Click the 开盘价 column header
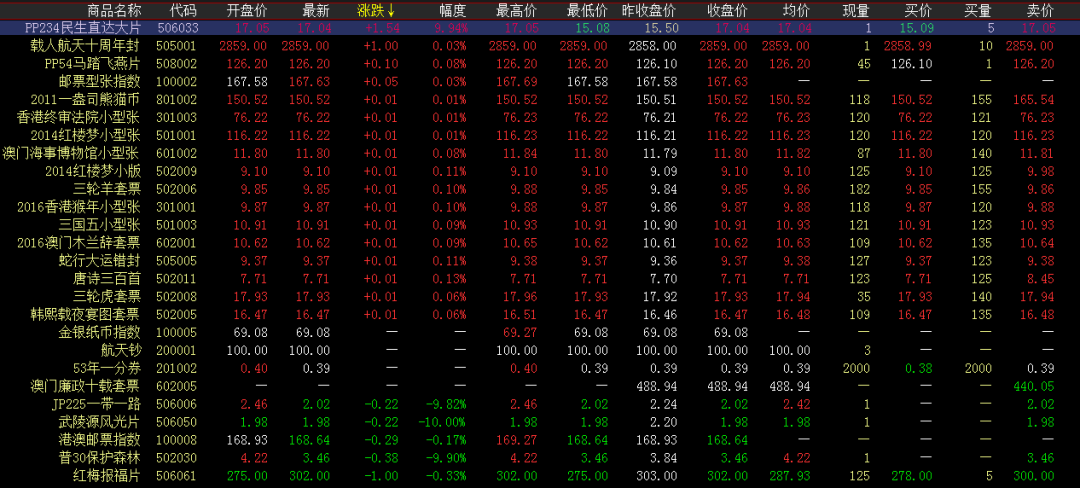This screenshot has width=1080, height=488. point(246,10)
